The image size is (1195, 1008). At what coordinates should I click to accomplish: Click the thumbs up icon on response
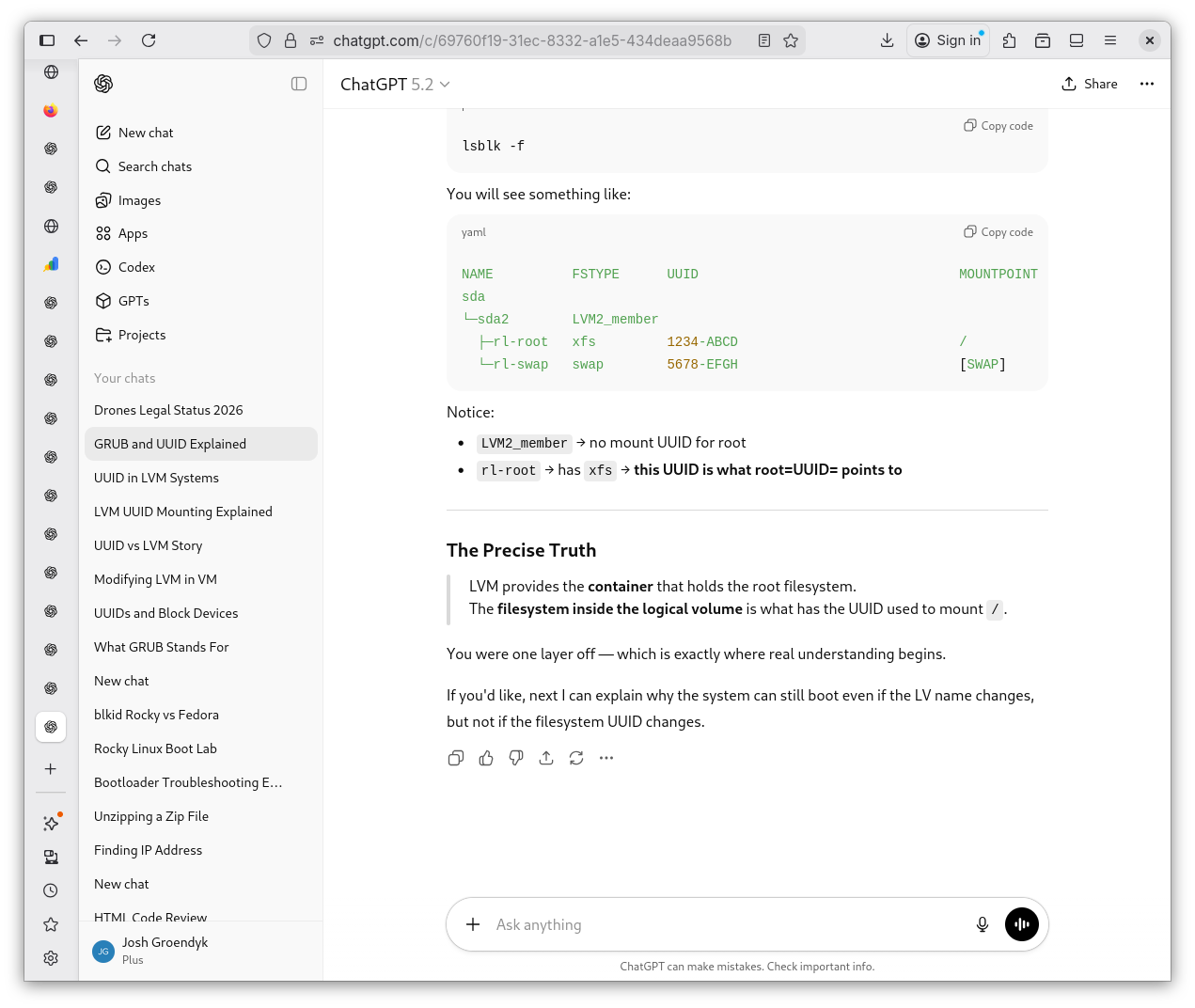tap(486, 758)
